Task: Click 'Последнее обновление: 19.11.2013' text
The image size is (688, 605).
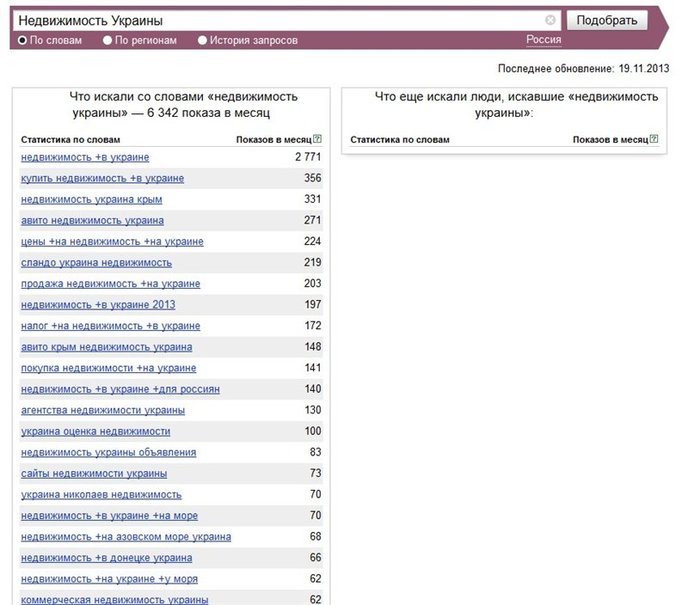Action: click(x=584, y=68)
